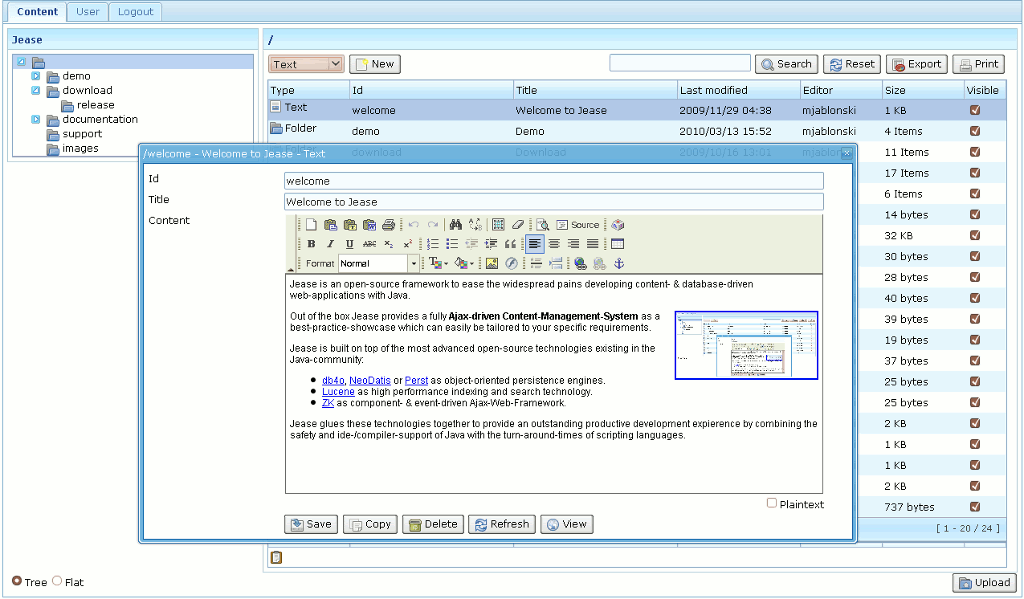
Task: Select the Flat view radio button
Action: pos(57,581)
